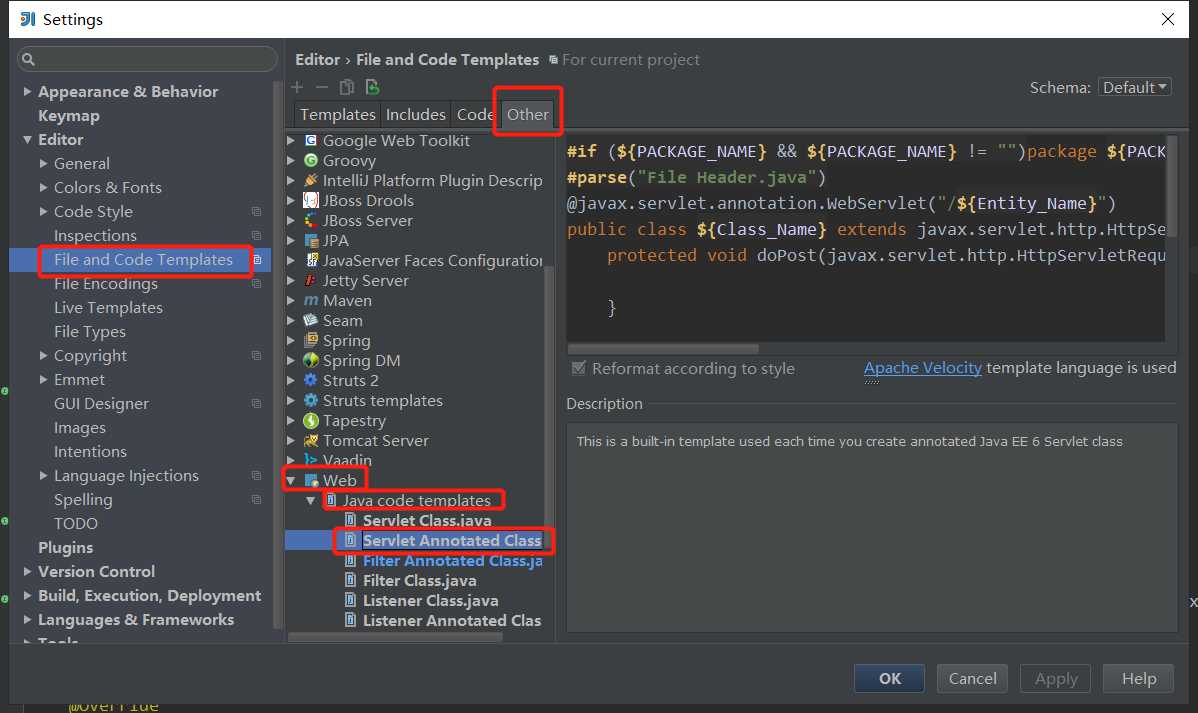1198x713 pixels.
Task: Select File and Code Templates setting
Action: [143, 260]
